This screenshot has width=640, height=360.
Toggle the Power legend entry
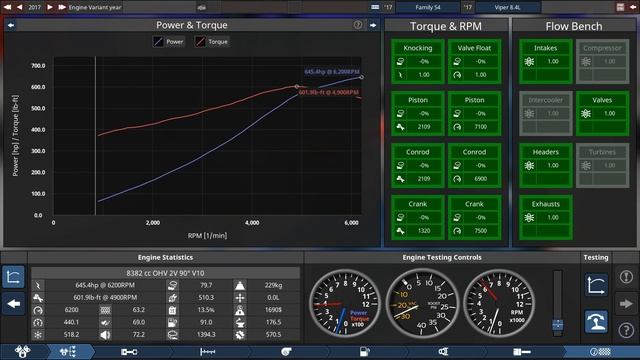point(169,42)
